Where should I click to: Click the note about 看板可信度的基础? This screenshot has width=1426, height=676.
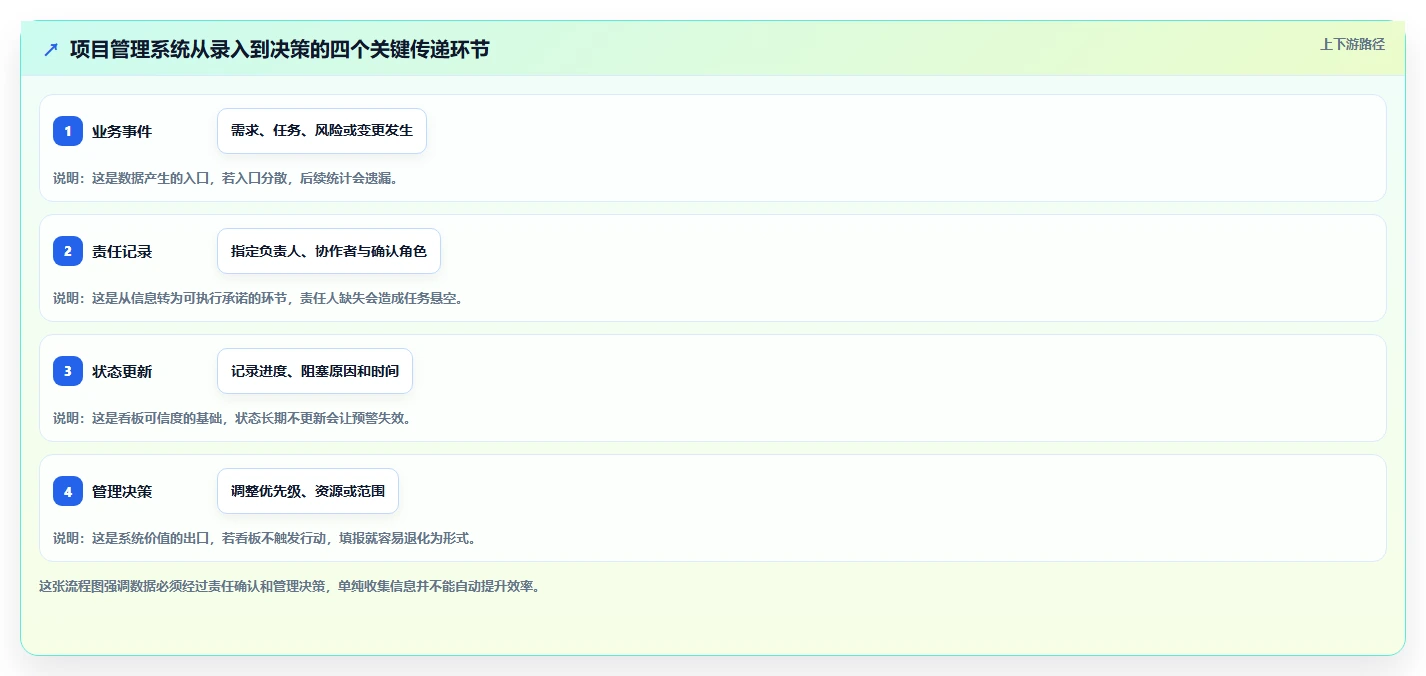232,418
